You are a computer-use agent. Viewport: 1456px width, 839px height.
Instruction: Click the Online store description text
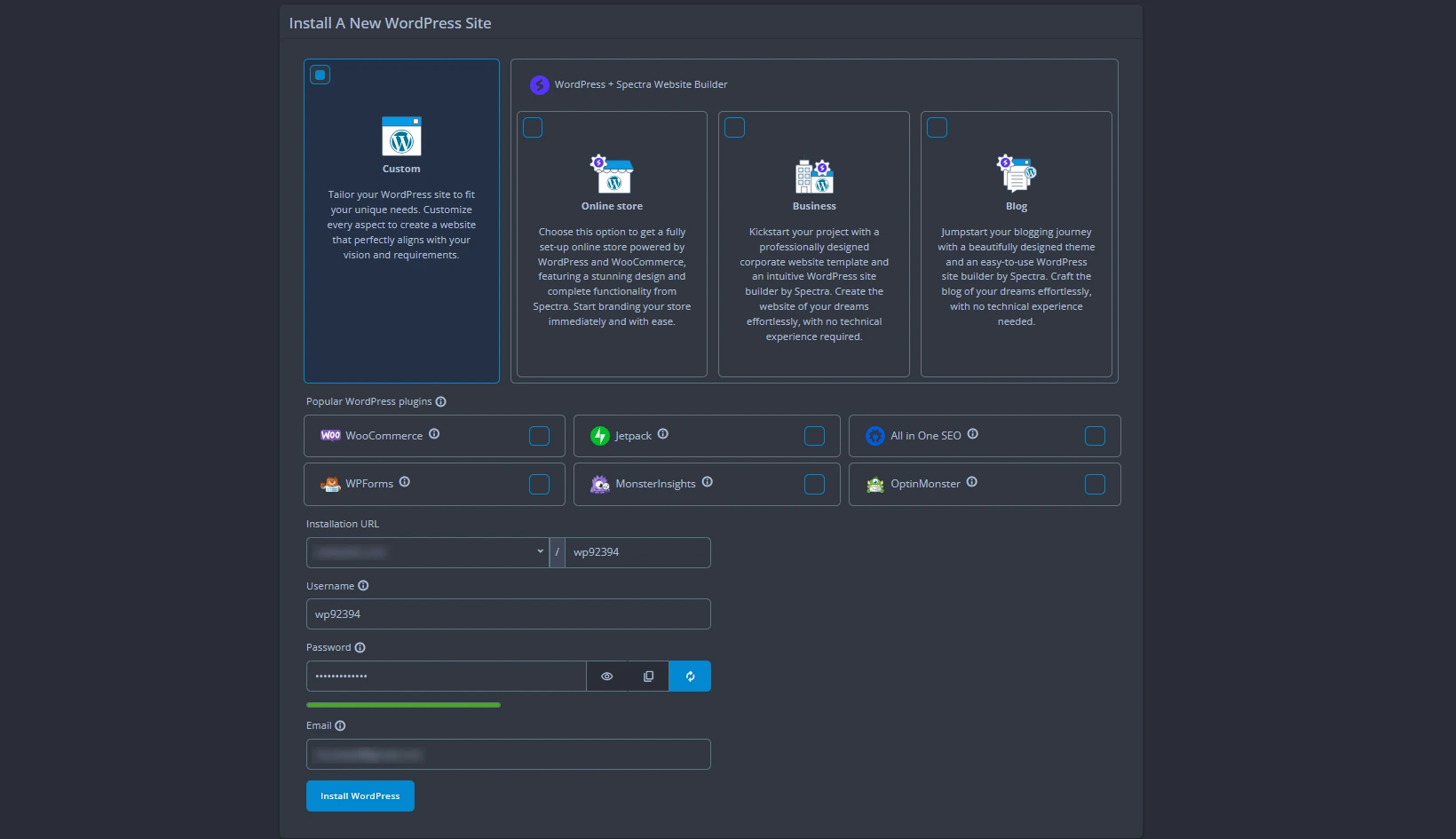pos(612,277)
